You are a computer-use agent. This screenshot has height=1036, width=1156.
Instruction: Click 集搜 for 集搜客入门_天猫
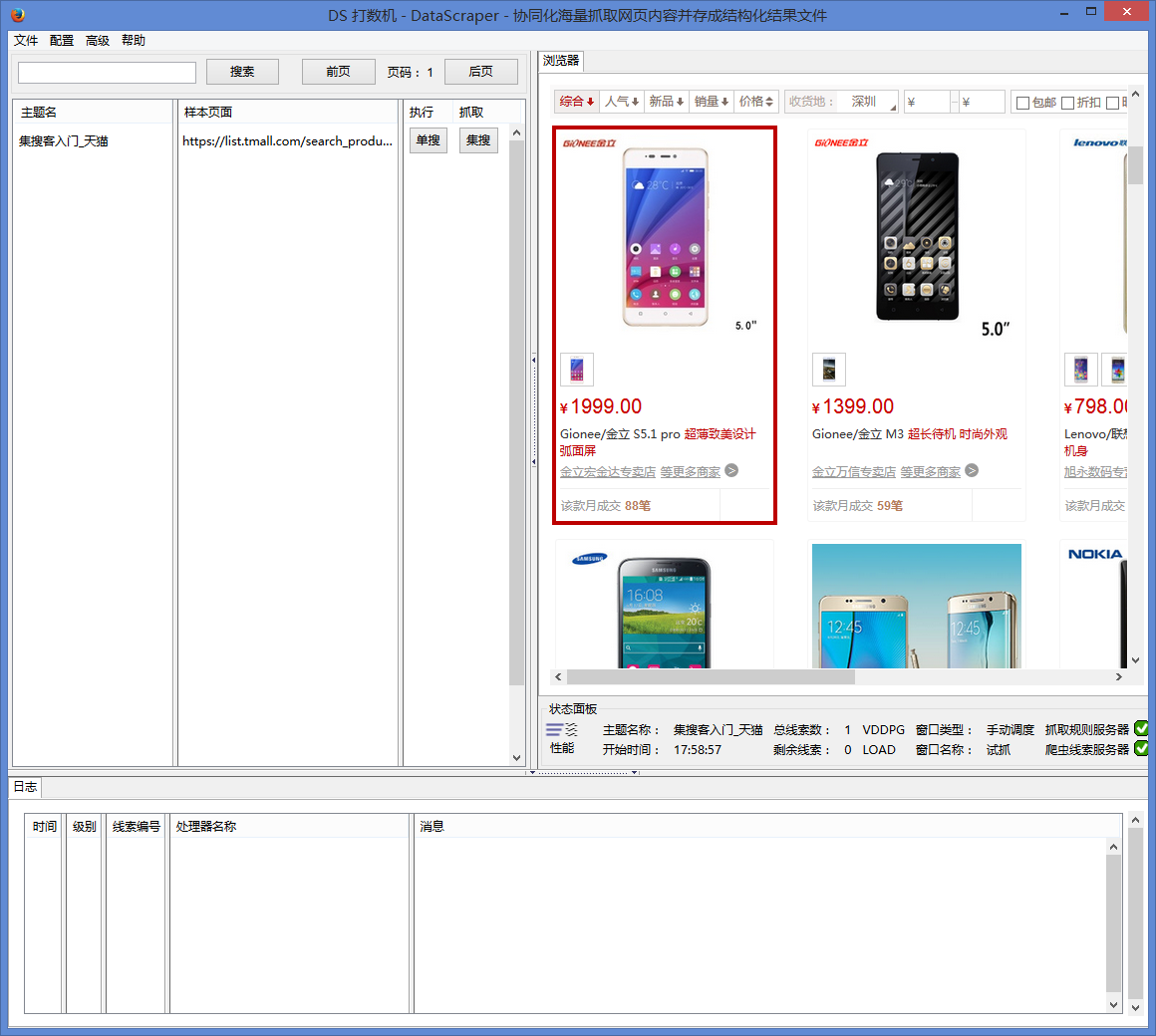pyautogui.click(x=478, y=140)
